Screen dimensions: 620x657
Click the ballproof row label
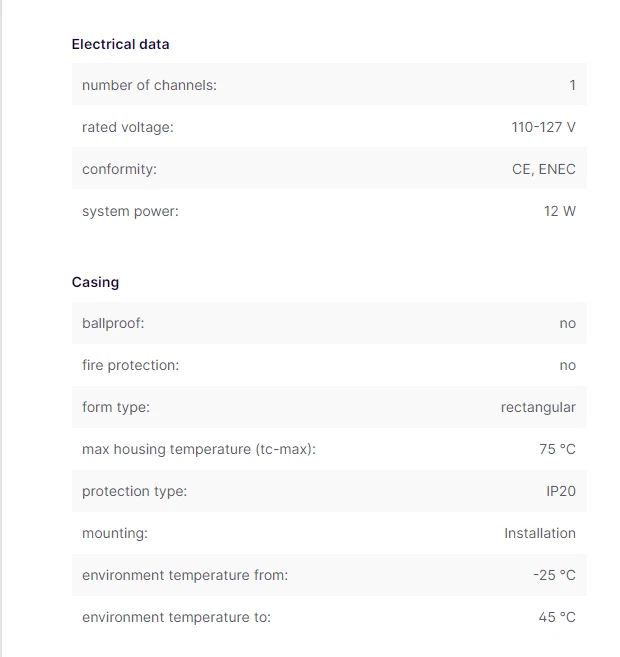pos(113,323)
